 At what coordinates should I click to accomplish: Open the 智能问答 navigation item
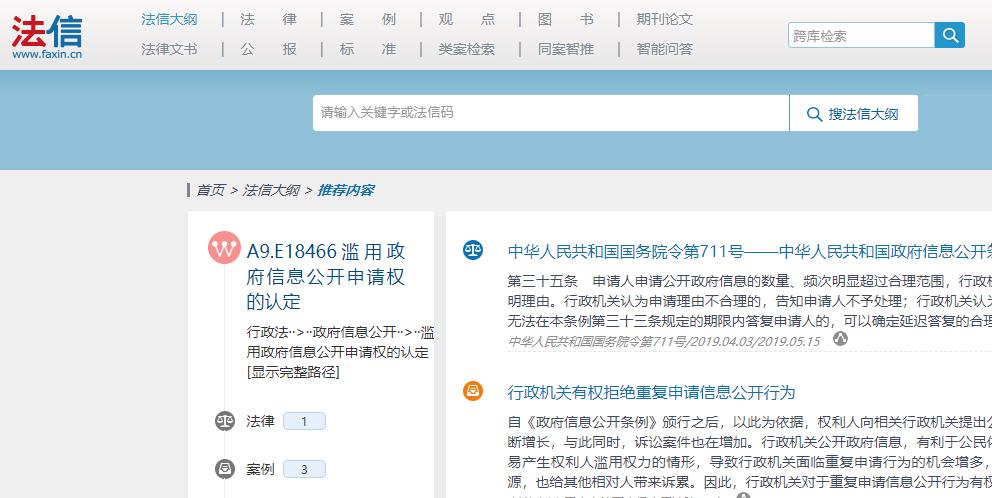tap(665, 49)
